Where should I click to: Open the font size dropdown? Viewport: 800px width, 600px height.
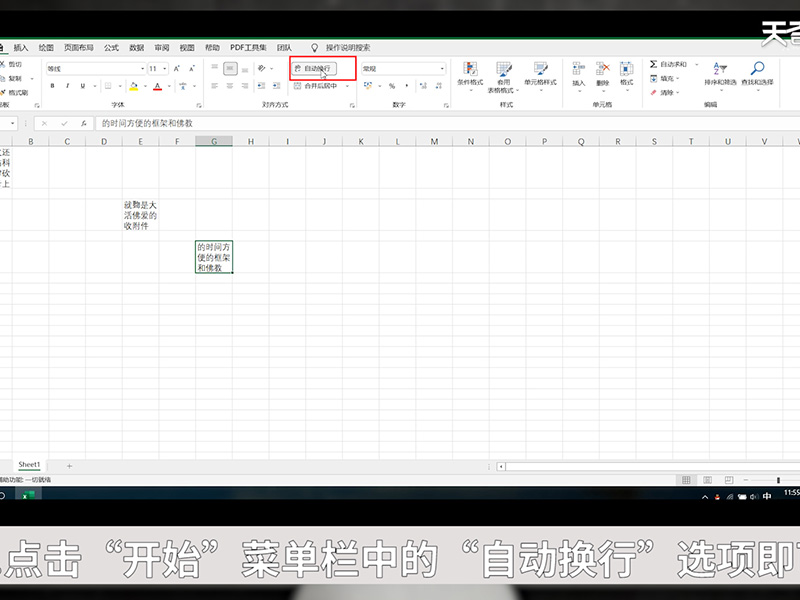pos(165,68)
